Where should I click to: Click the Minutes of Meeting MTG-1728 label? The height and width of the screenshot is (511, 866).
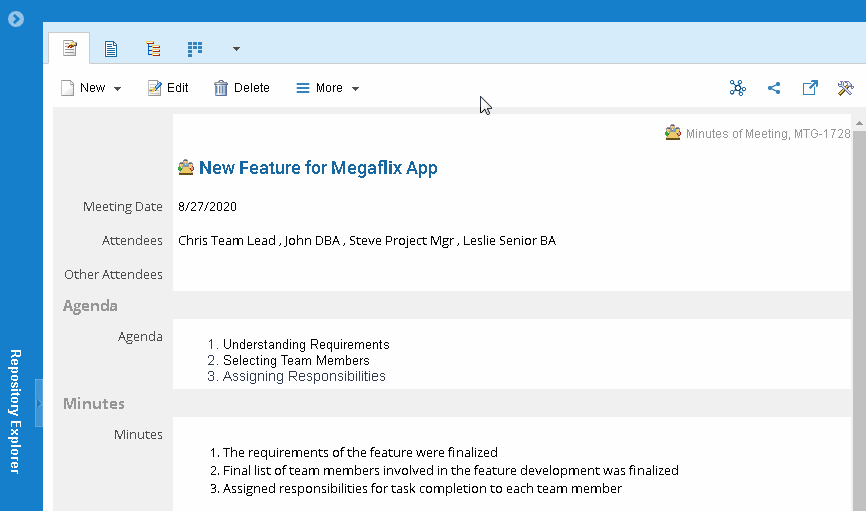coord(767,133)
